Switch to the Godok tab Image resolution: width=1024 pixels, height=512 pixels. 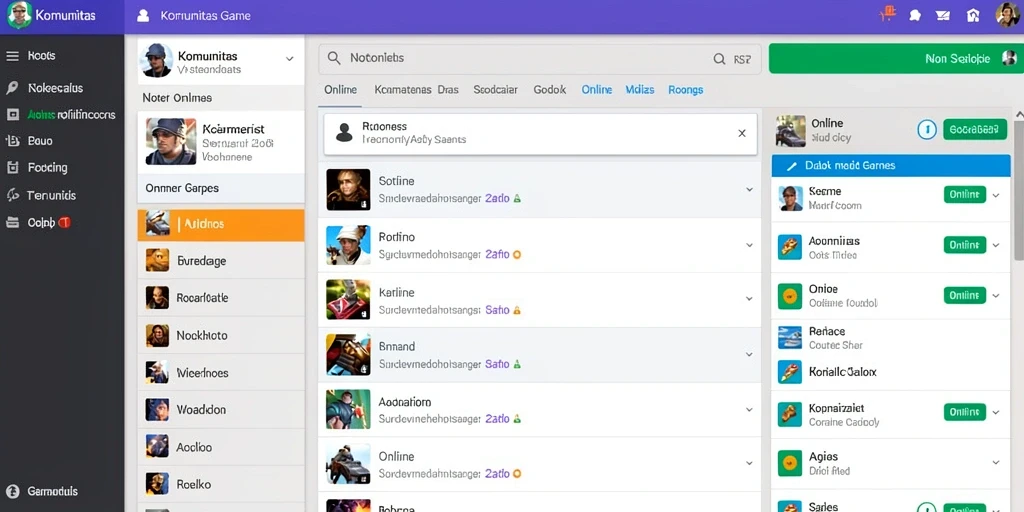click(x=549, y=89)
